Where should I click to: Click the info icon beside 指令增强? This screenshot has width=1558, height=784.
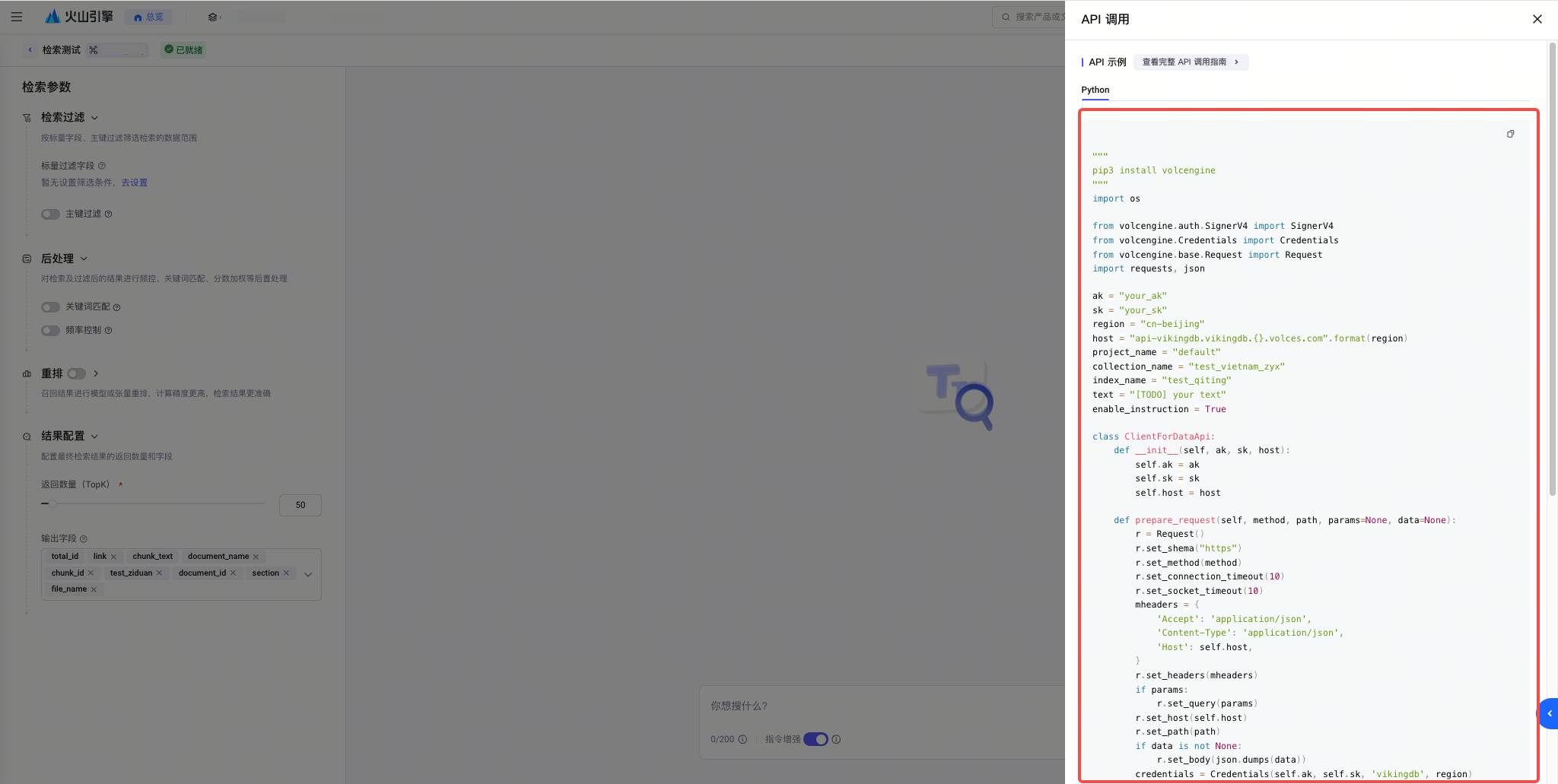[836, 739]
